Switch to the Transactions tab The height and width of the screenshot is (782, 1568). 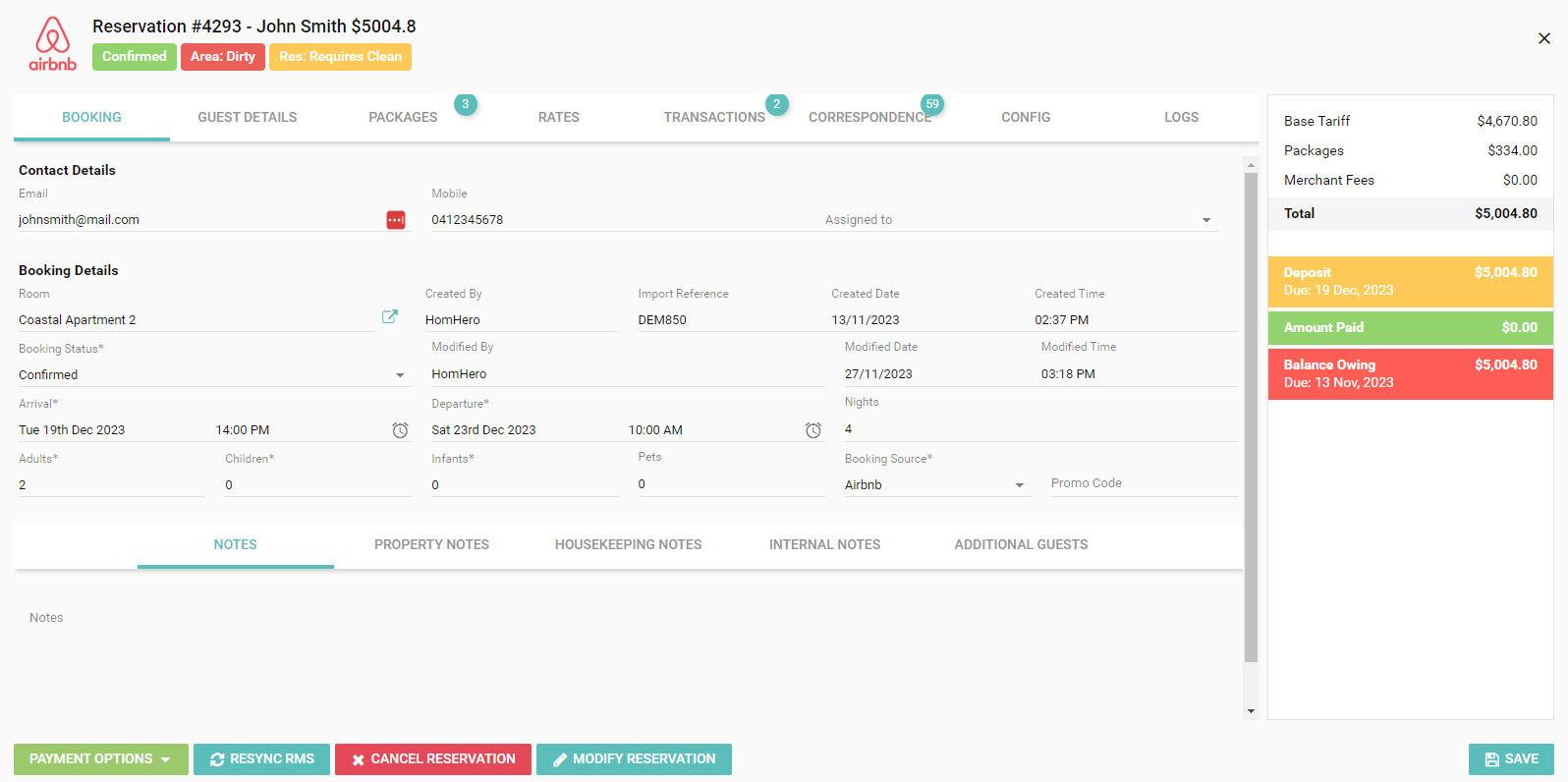[x=713, y=117]
